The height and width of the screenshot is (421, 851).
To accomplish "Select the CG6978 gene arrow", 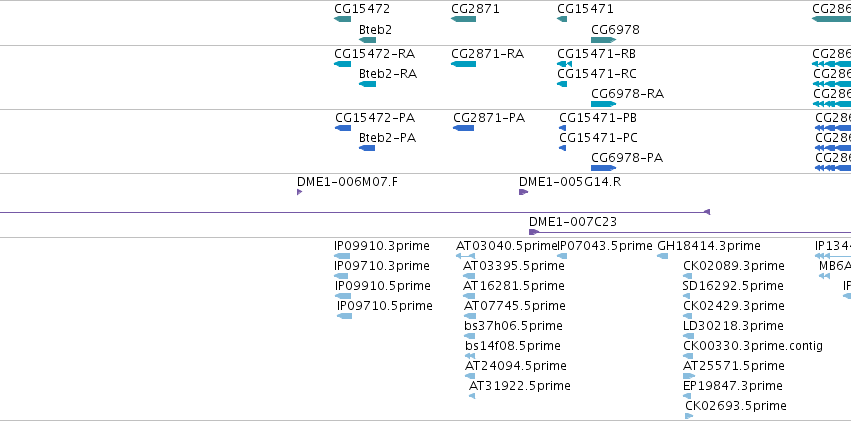I will click(604, 40).
